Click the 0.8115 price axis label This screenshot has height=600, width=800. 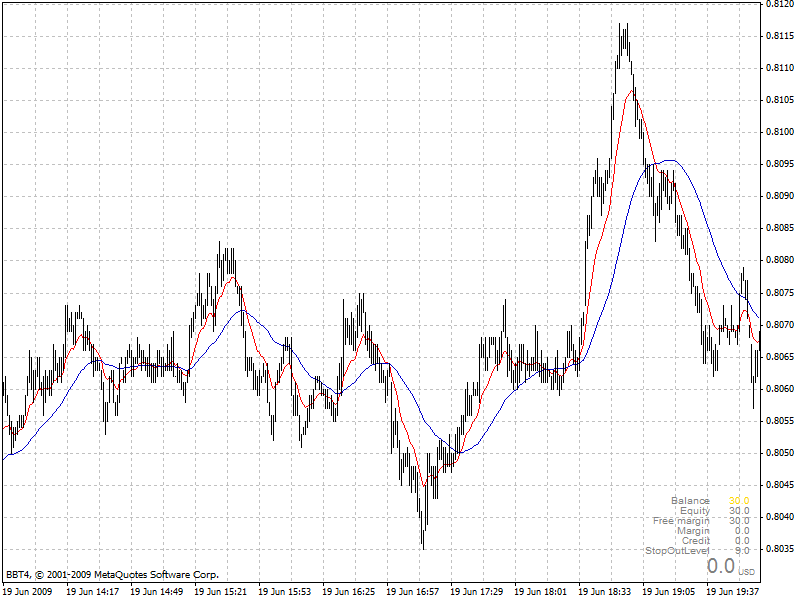click(x=780, y=36)
